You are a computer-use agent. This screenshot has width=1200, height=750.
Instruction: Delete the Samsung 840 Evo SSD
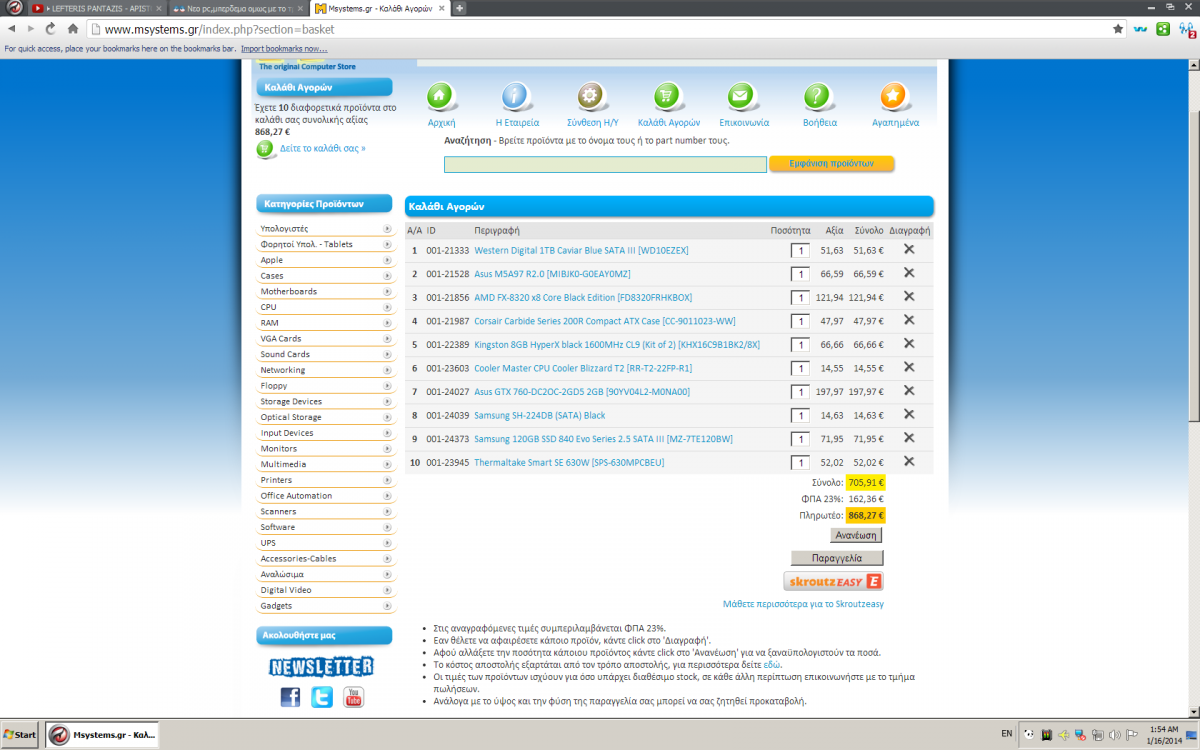(x=909, y=438)
